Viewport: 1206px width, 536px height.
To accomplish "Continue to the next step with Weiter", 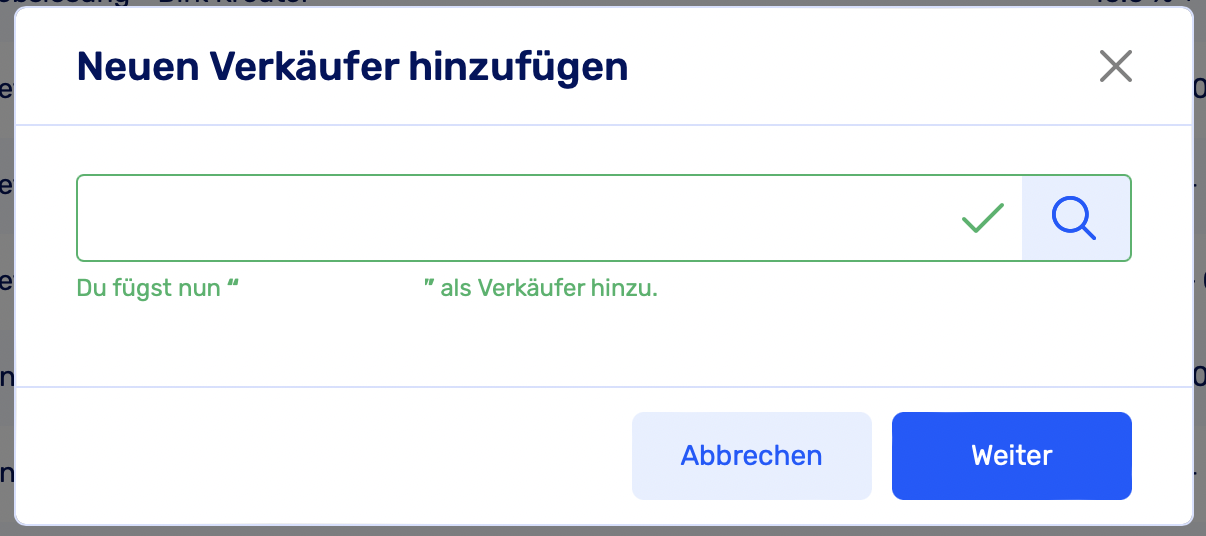I will pyautogui.click(x=1011, y=456).
